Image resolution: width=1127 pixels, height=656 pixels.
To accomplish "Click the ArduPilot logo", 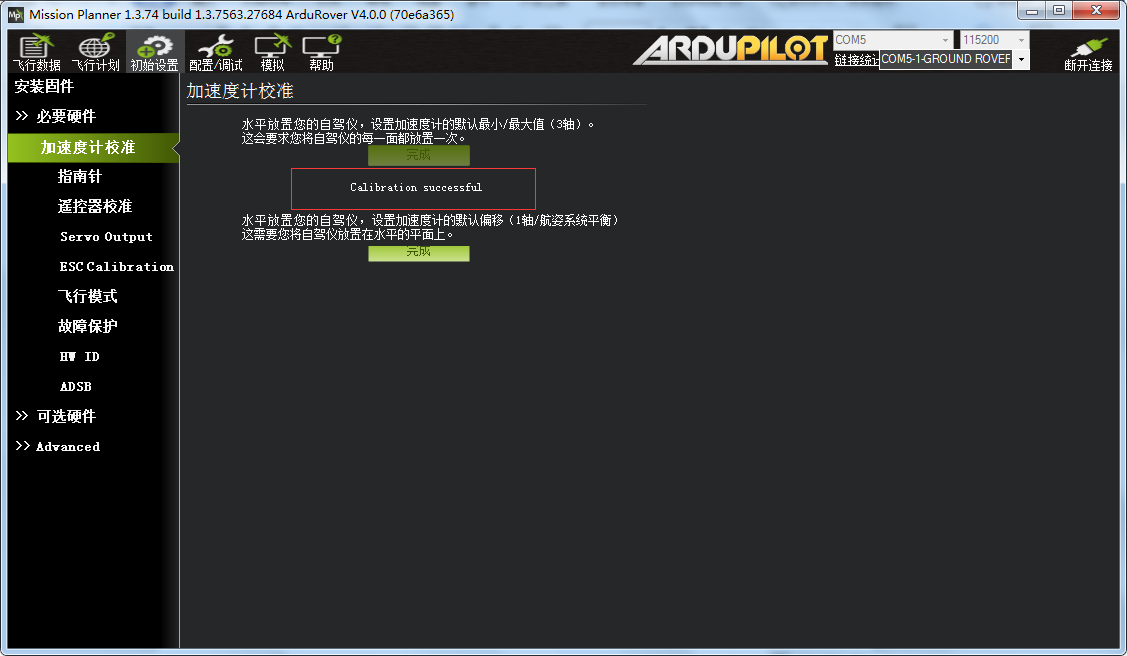I will tap(730, 49).
